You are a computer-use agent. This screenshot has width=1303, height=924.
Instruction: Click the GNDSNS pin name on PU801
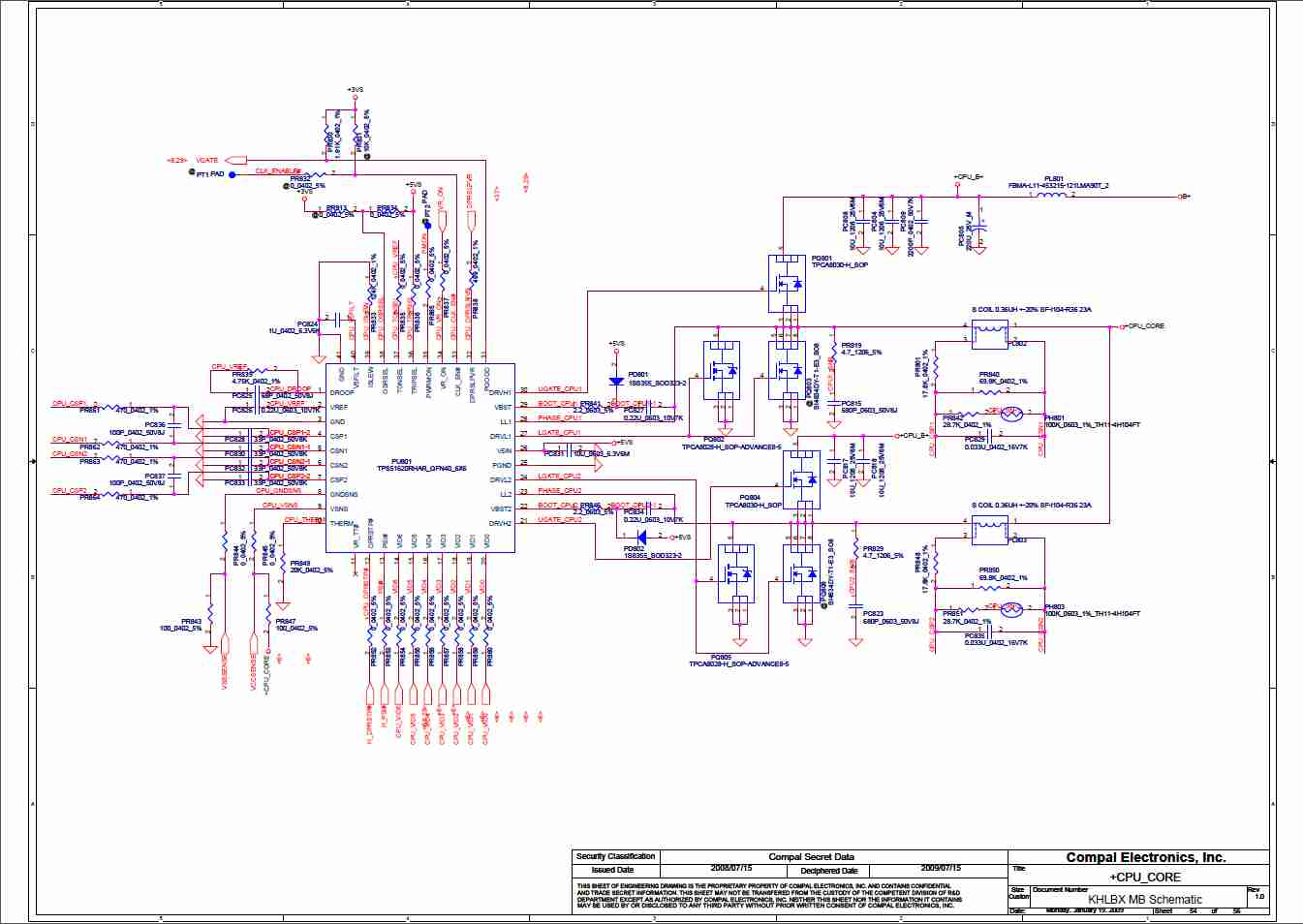pyautogui.click(x=344, y=495)
